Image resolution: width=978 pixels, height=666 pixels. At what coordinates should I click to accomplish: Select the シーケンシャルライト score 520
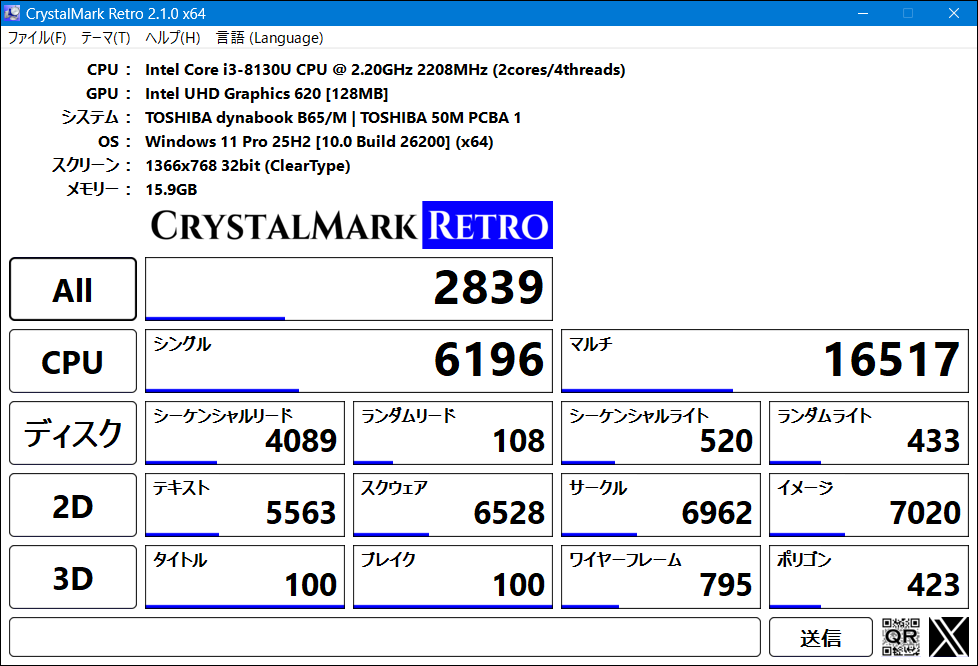point(661,433)
